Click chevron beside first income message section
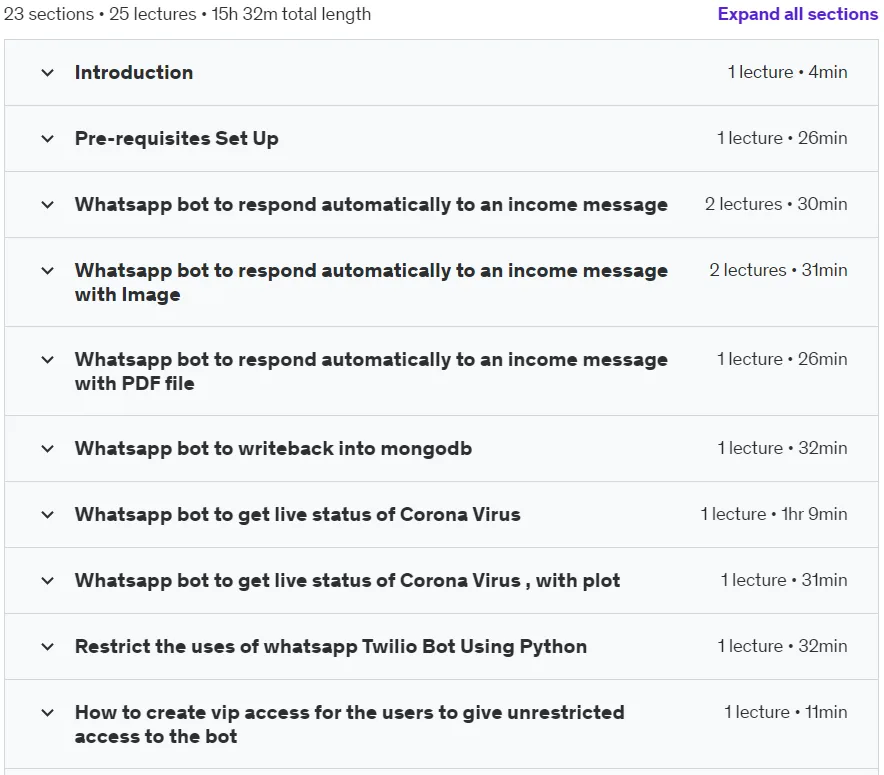The height and width of the screenshot is (775, 884). coord(48,205)
